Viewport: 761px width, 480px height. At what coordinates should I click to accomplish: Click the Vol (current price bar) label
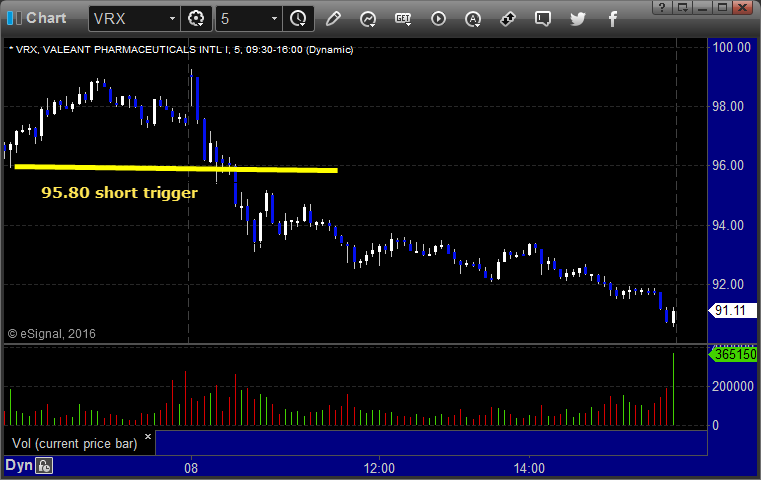point(75,444)
